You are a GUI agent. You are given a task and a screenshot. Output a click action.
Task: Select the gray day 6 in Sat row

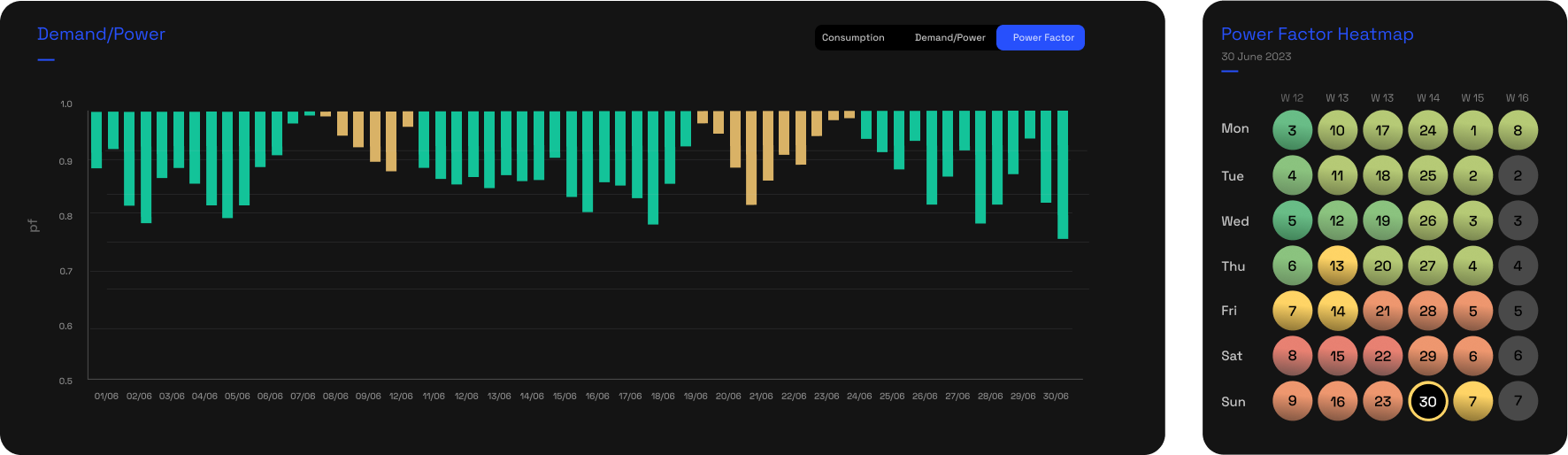[x=1518, y=356]
